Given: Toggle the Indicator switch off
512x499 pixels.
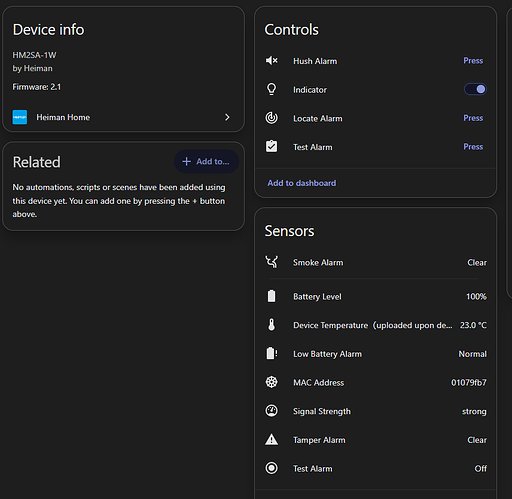Looking at the screenshot, I should 475,89.
